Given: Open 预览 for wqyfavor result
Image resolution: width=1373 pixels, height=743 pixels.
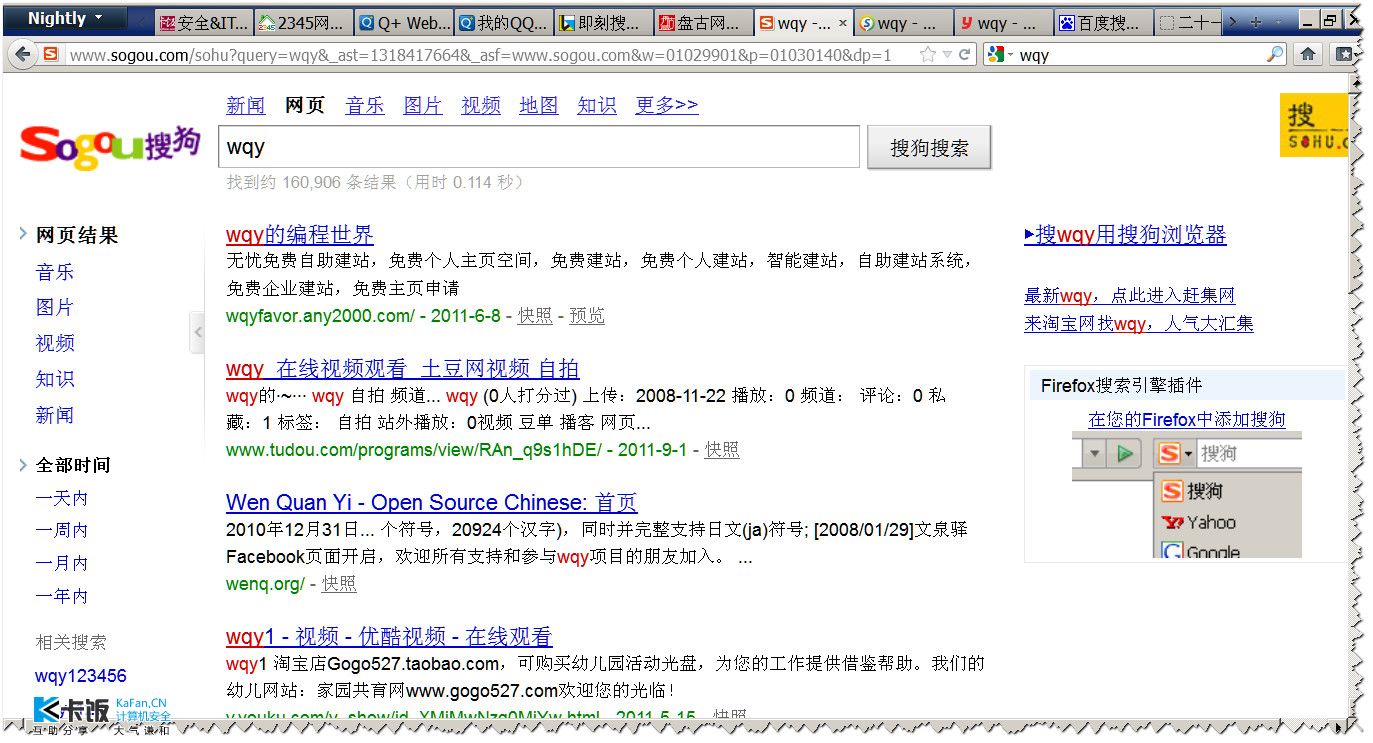Looking at the screenshot, I should click(587, 316).
